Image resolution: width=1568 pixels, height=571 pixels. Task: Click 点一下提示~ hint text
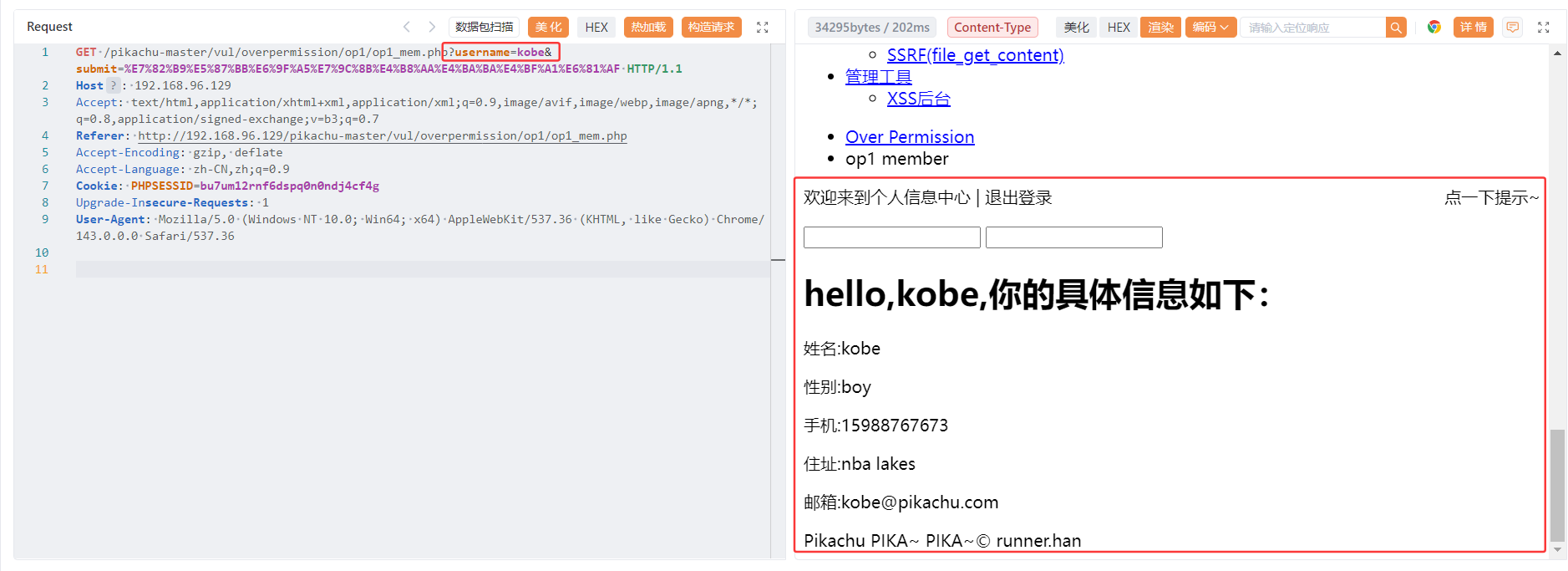1492,197
